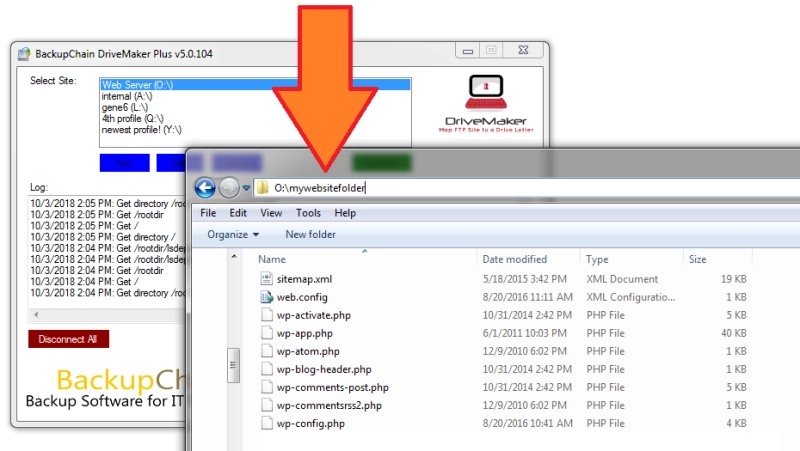Image resolution: width=800 pixels, height=451 pixels.
Task: Sort by the Size column header
Action: click(x=697, y=259)
